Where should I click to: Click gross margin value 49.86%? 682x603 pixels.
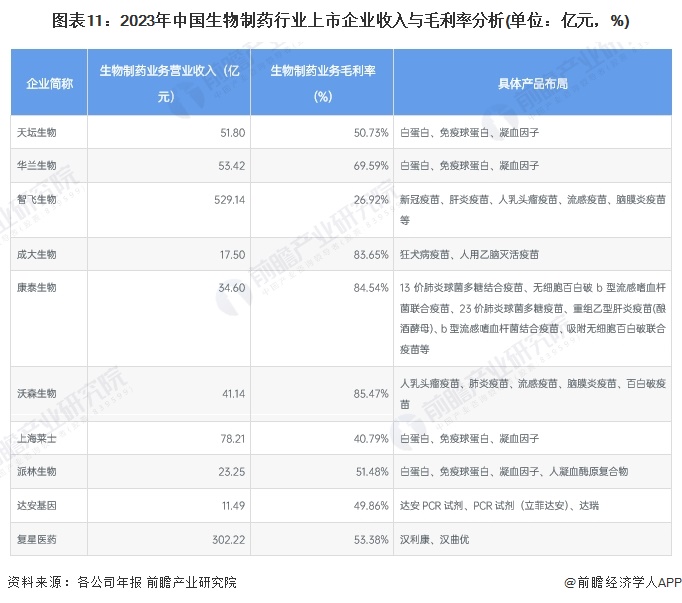371,506
